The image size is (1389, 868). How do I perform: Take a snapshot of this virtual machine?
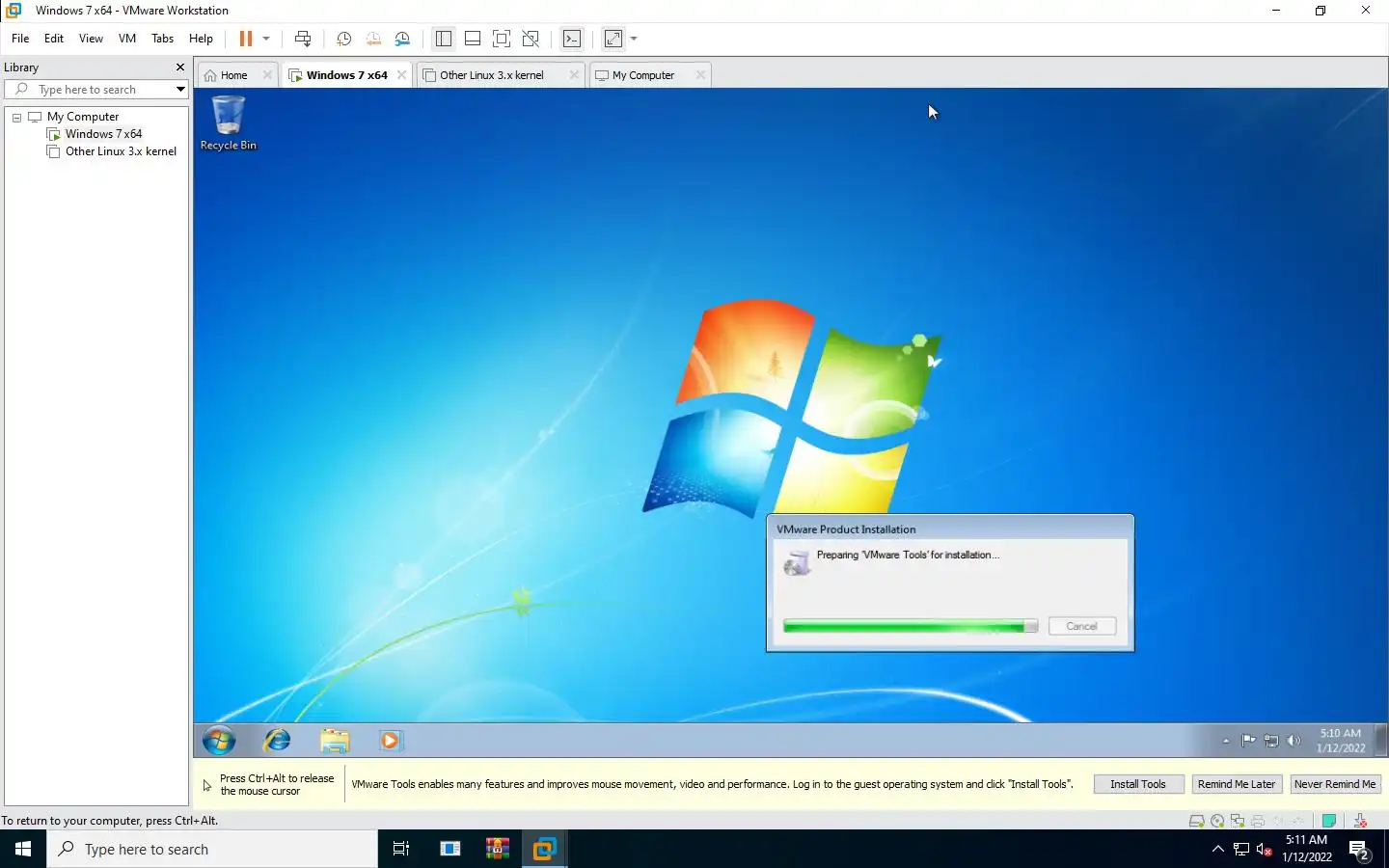[x=343, y=39]
